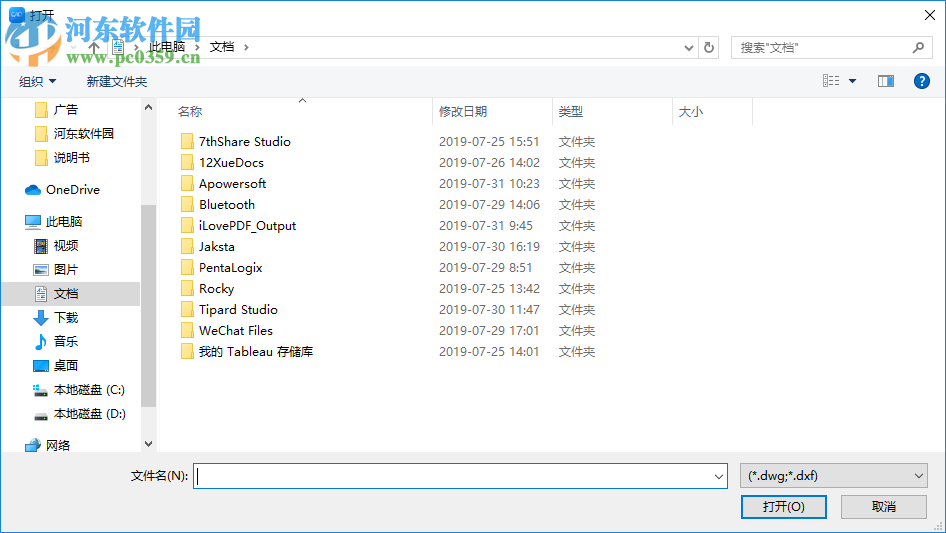Expand breadcrumb chevron after 此电脑

197,47
